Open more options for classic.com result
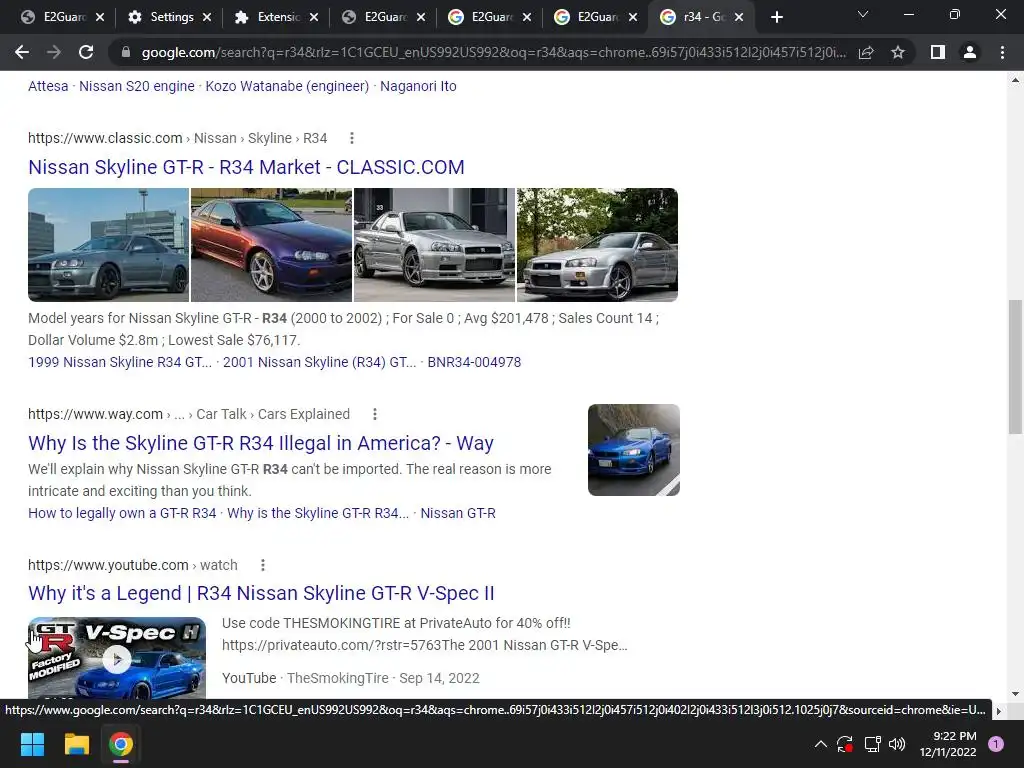1024x768 pixels. [352, 138]
